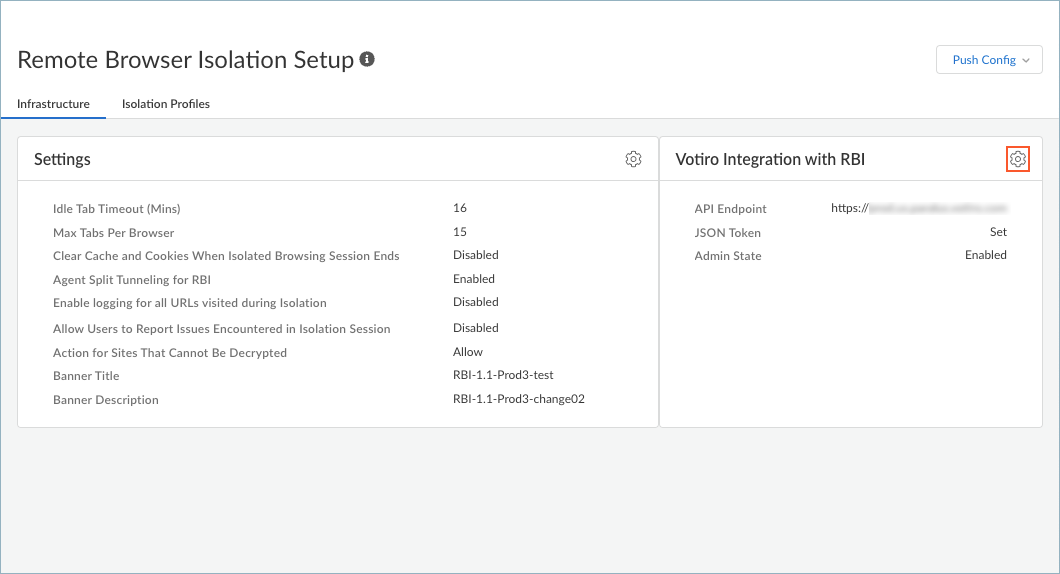Expand the Push Config dropdown

point(989,60)
